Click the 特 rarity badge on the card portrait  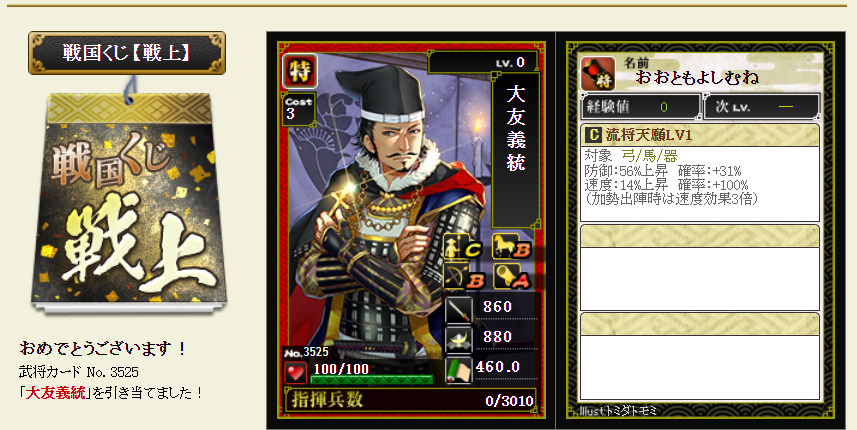point(300,71)
